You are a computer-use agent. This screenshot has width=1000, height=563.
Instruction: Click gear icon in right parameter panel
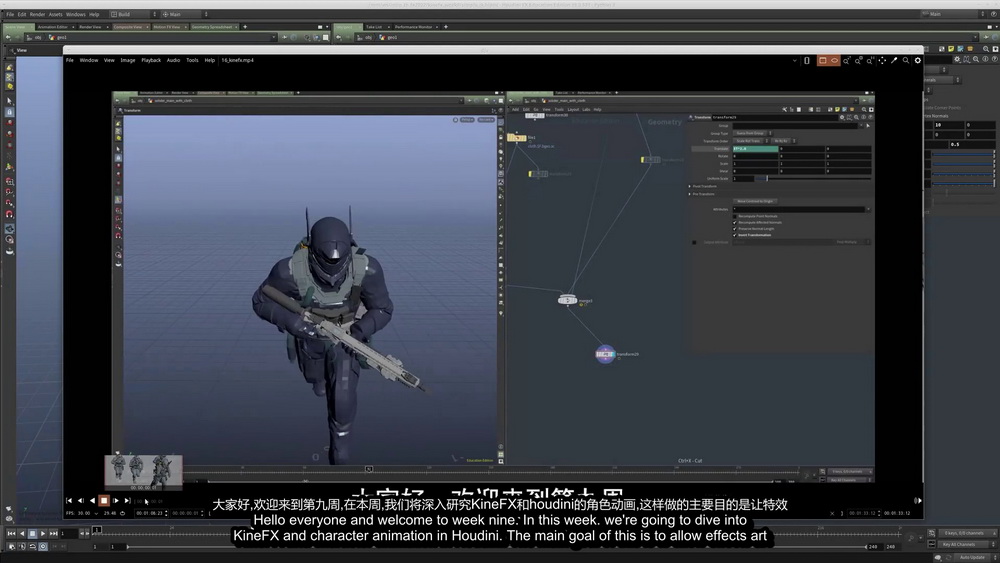tap(957, 59)
